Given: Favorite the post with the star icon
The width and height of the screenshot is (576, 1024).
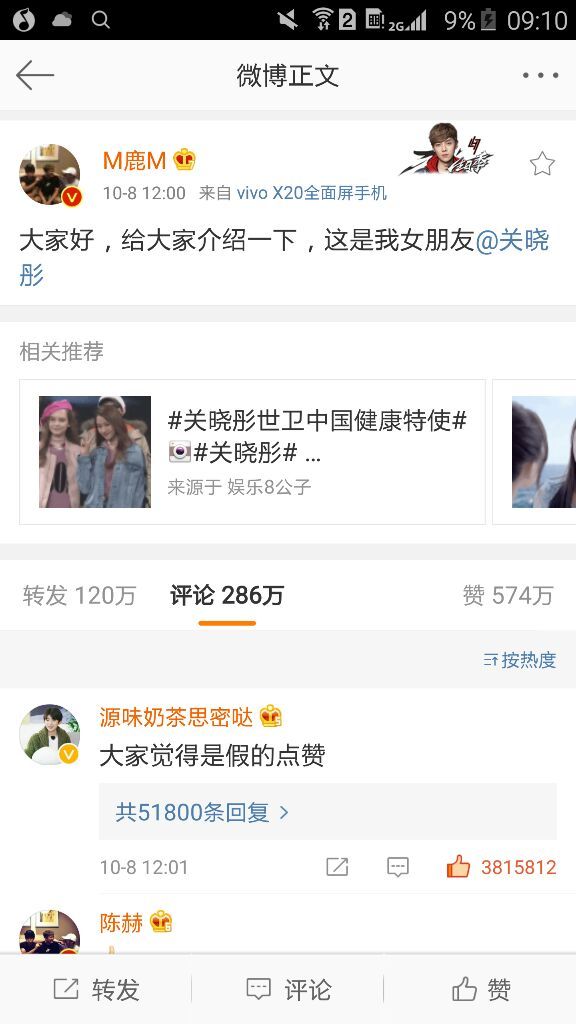Looking at the screenshot, I should click(x=542, y=164).
